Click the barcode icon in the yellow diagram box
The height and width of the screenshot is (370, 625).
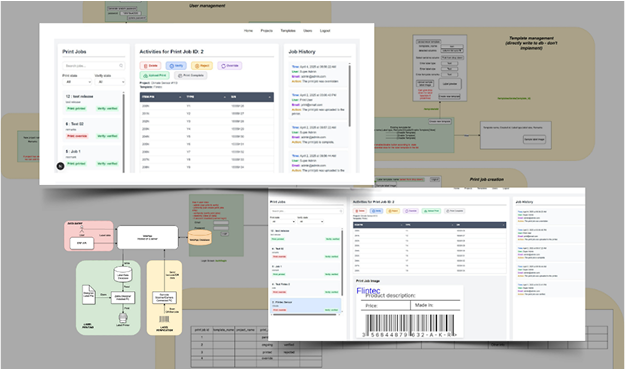coord(164,319)
